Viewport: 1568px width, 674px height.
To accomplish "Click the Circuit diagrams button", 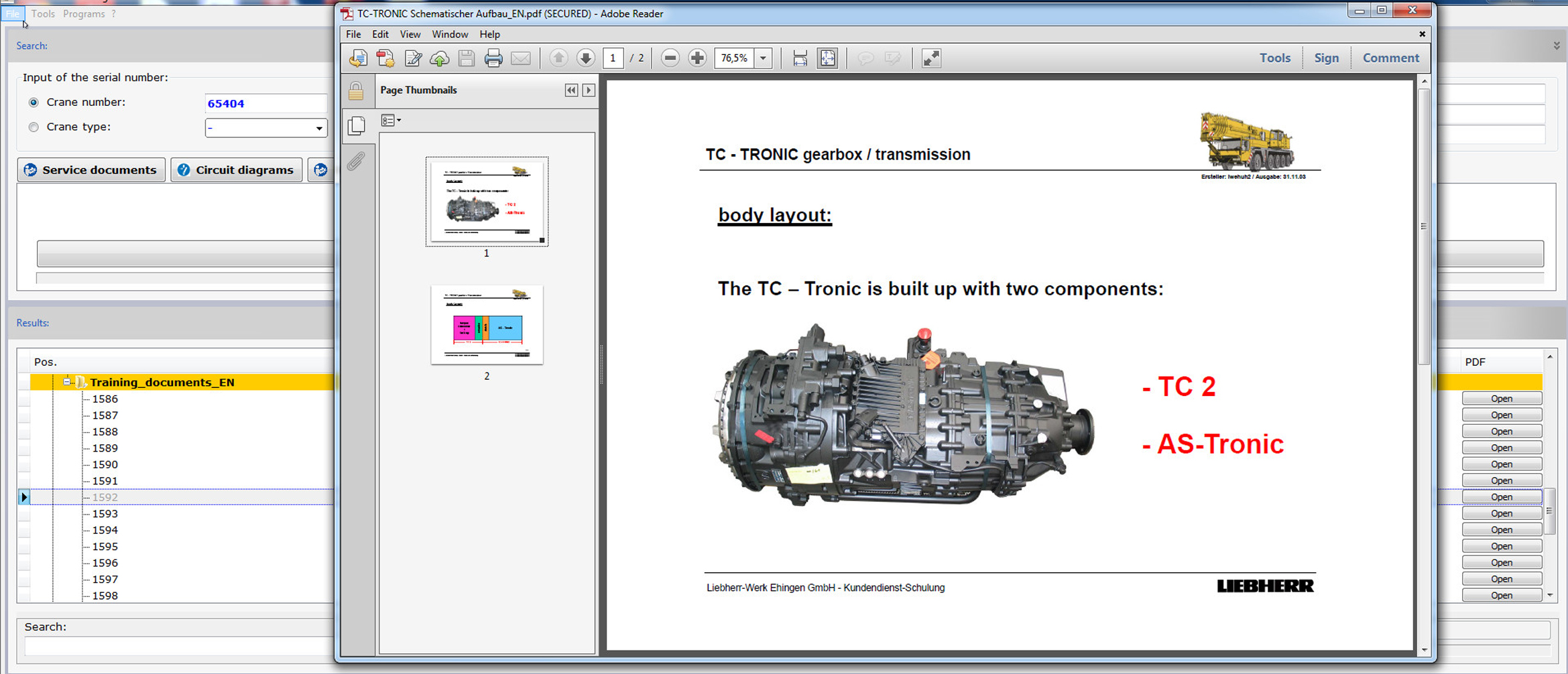I will [237, 170].
